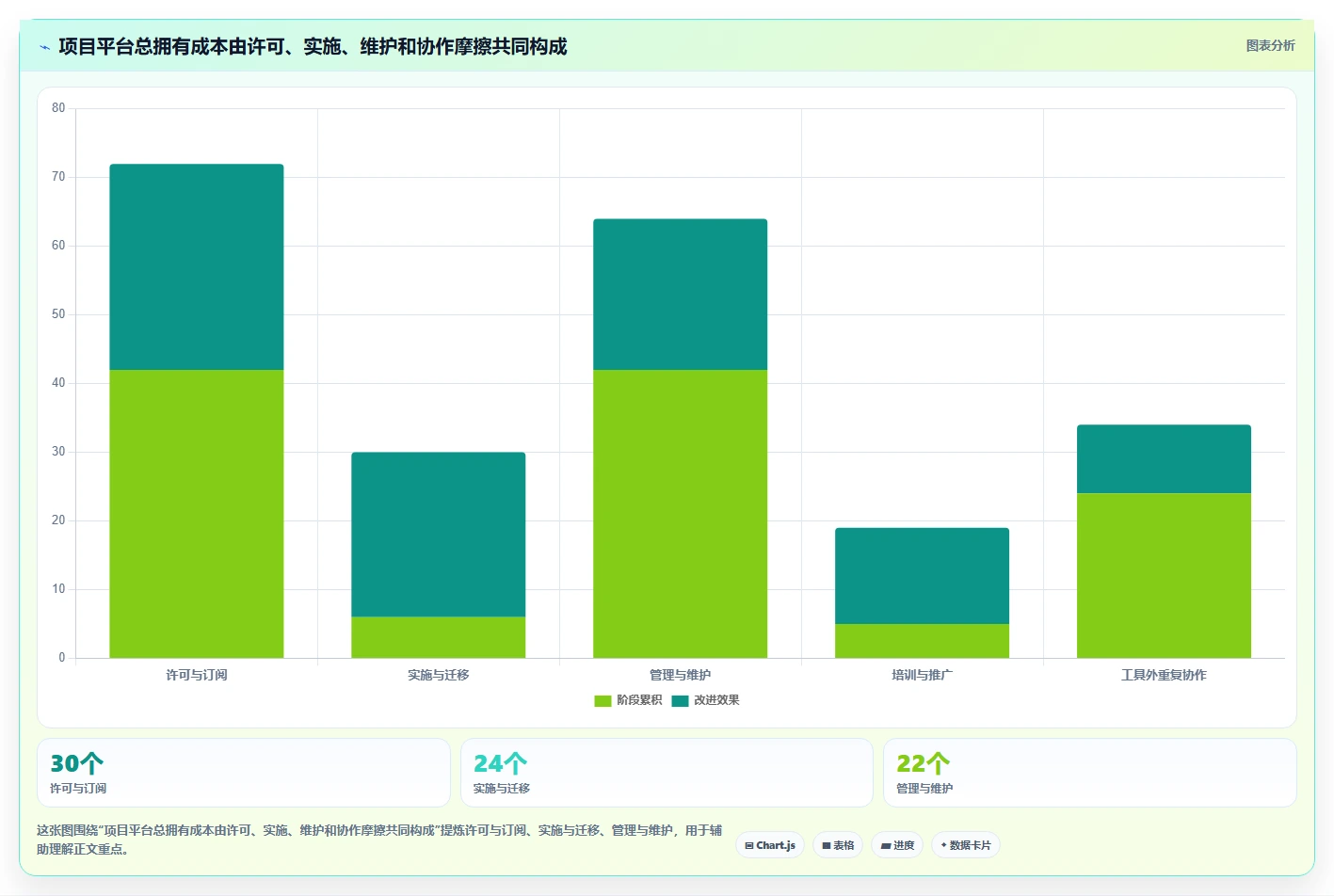The height and width of the screenshot is (896, 1334).
Task: Open the 22个 管理与维护 data card
Action: point(1090,773)
